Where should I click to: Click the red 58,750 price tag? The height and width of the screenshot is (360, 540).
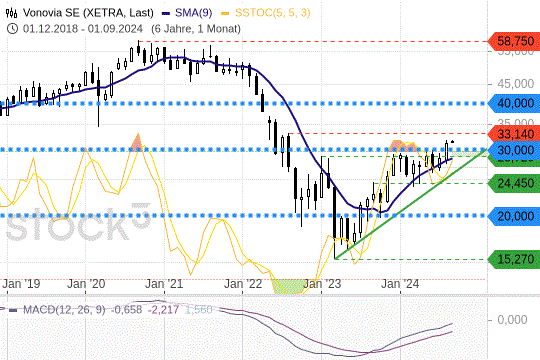[514, 41]
